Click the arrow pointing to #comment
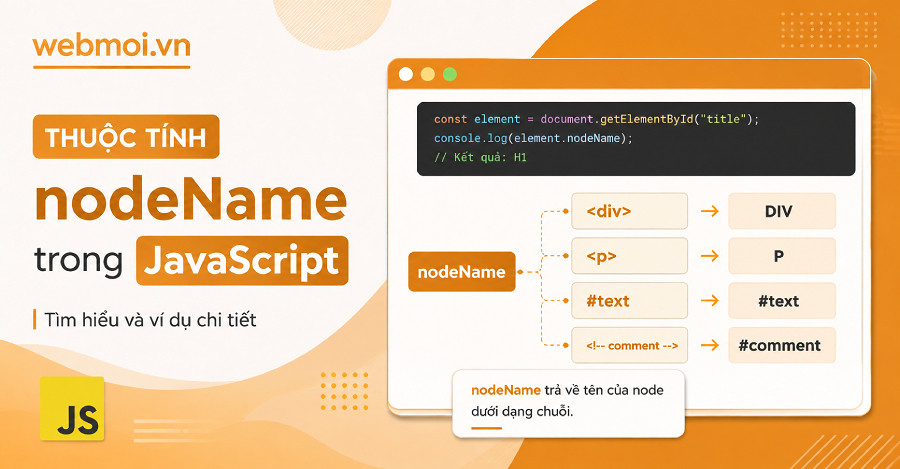This screenshot has height=469, width=900. point(710,346)
